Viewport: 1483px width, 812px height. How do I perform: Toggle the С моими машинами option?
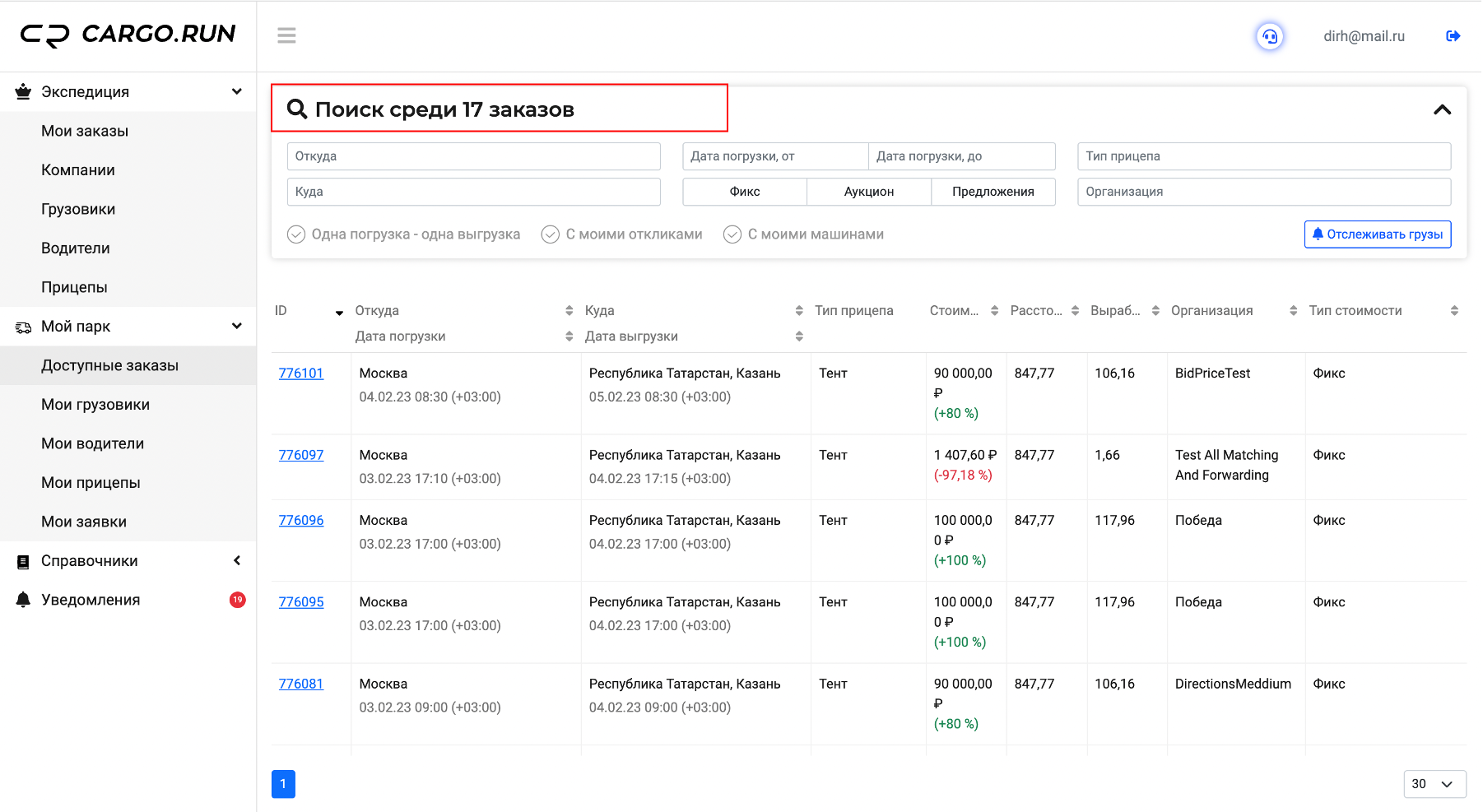tap(803, 234)
